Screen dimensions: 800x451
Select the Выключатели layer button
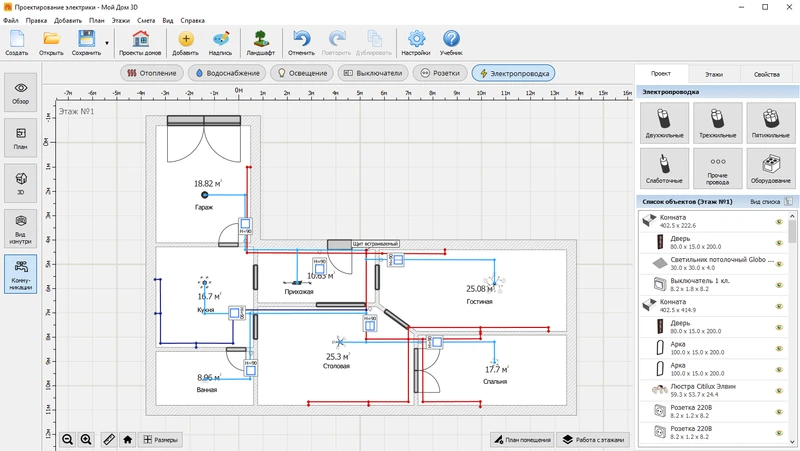(x=373, y=73)
